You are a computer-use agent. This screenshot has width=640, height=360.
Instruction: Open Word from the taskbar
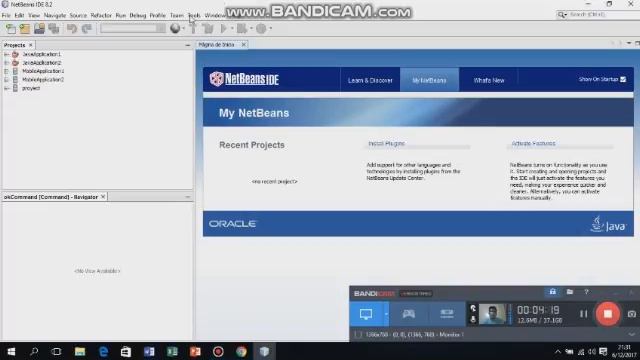[x=149, y=351]
